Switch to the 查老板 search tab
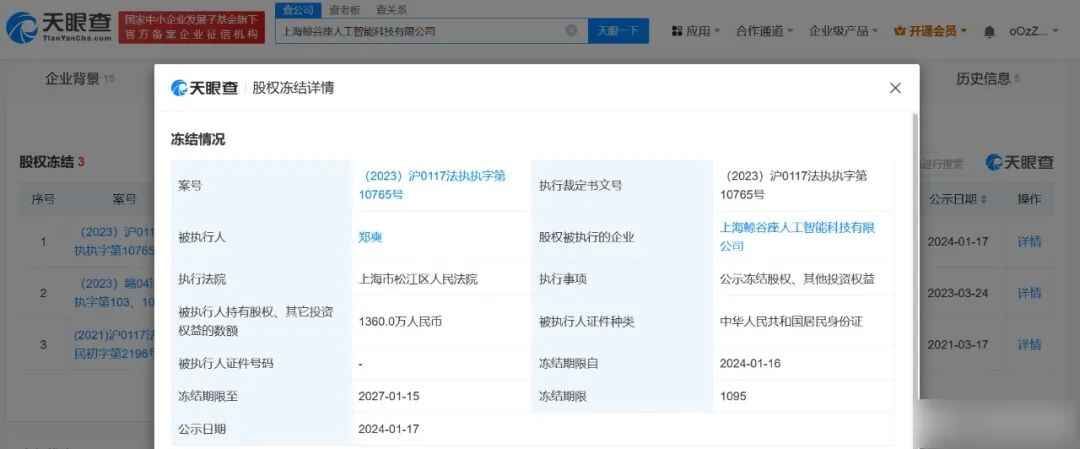The height and width of the screenshot is (449, 1080). click(345, 10)
